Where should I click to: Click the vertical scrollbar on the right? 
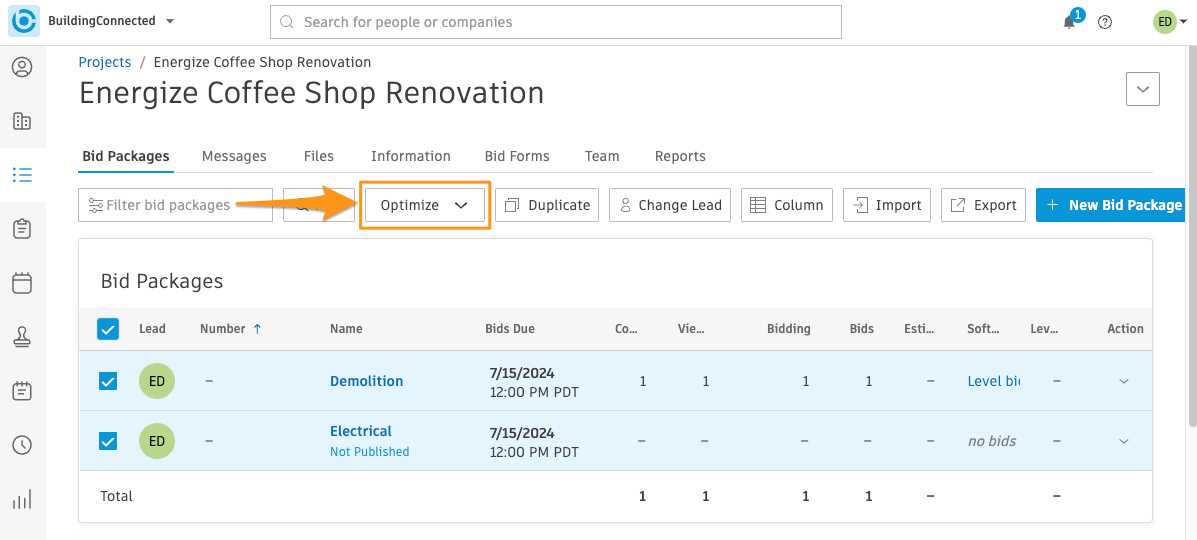(1192, 237)
